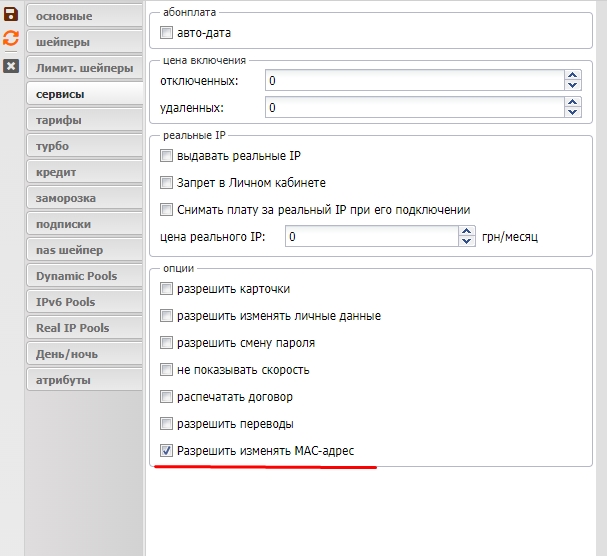607x556 pixels.
Task: Click the dark X close icon
Action: 11,66
